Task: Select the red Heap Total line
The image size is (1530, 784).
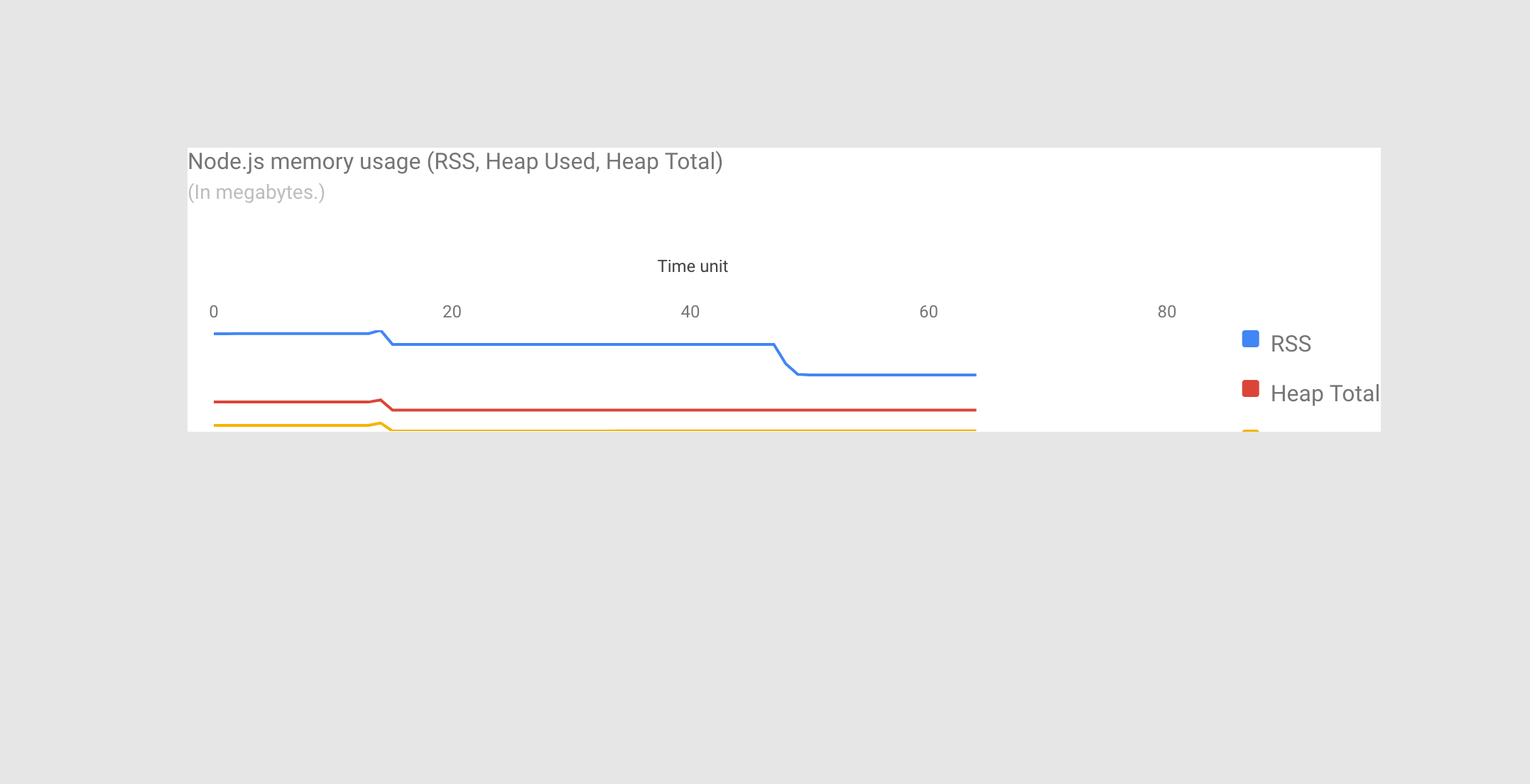Action: (639, 409)
